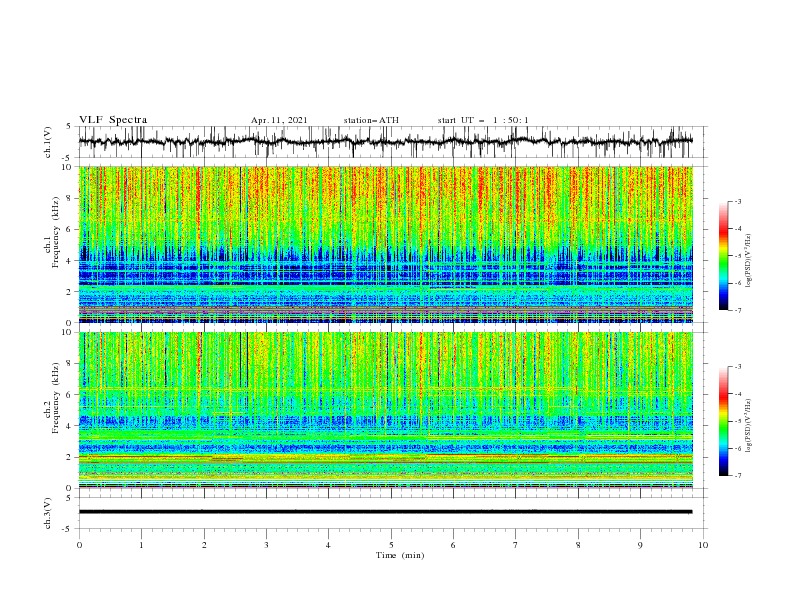Click the "ch.3(V)" axis label
The height and width of the screenshot is (612, 792).
pyautogui.click(x=48, y=513)
